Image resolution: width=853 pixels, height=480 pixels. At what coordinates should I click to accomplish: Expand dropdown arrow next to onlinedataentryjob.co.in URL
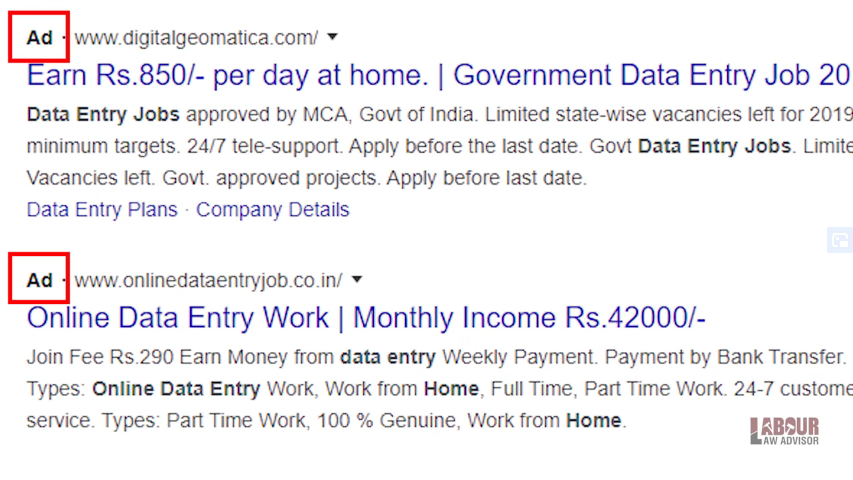click(x=357, y=279)
